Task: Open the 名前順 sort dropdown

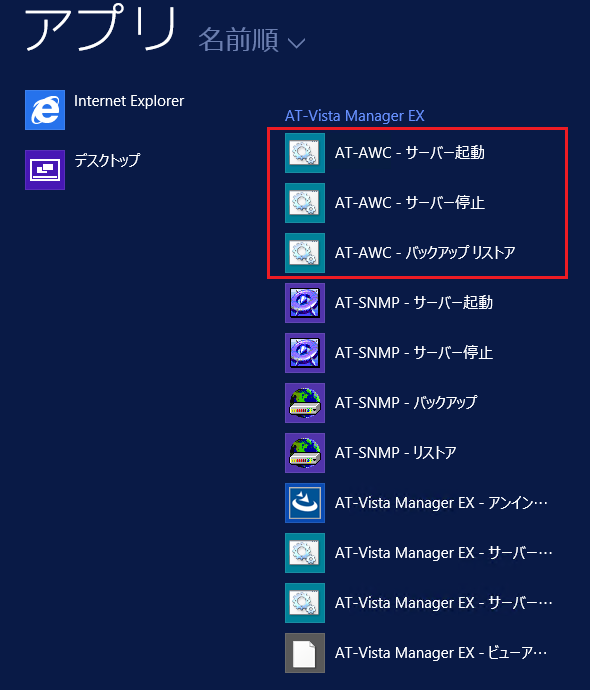Action: tap(252, 40)
